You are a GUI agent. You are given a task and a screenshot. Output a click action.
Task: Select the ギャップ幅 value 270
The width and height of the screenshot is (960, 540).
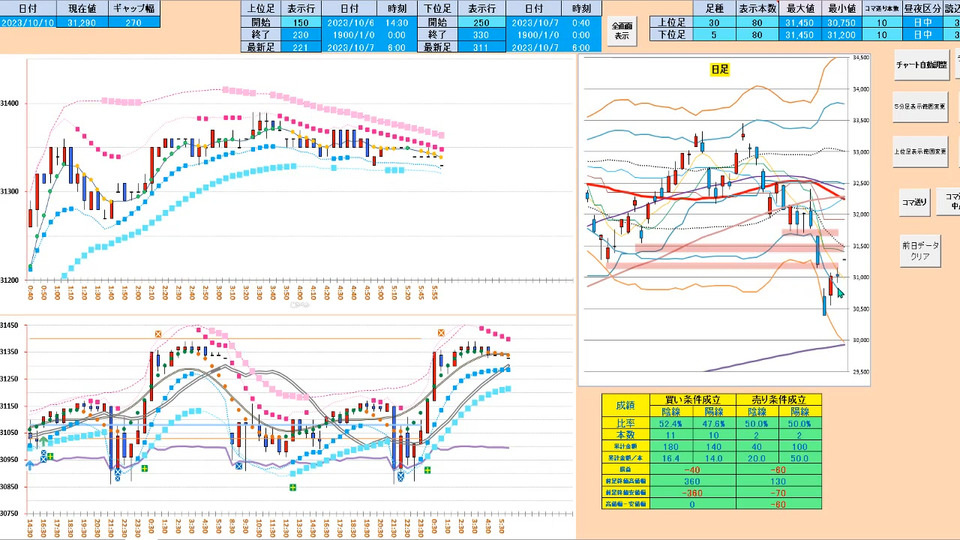[x=134, y=22]
